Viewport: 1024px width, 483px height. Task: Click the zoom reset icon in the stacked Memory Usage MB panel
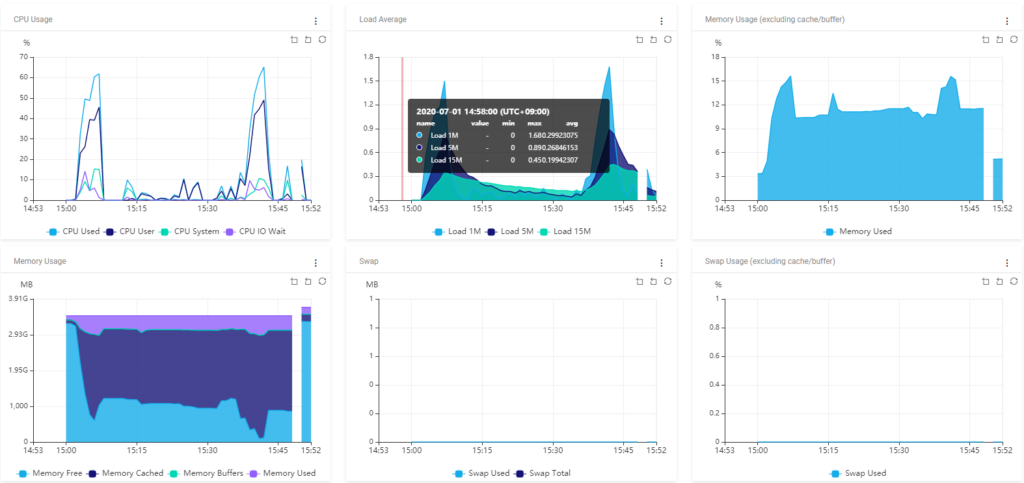tap(308, 282)
